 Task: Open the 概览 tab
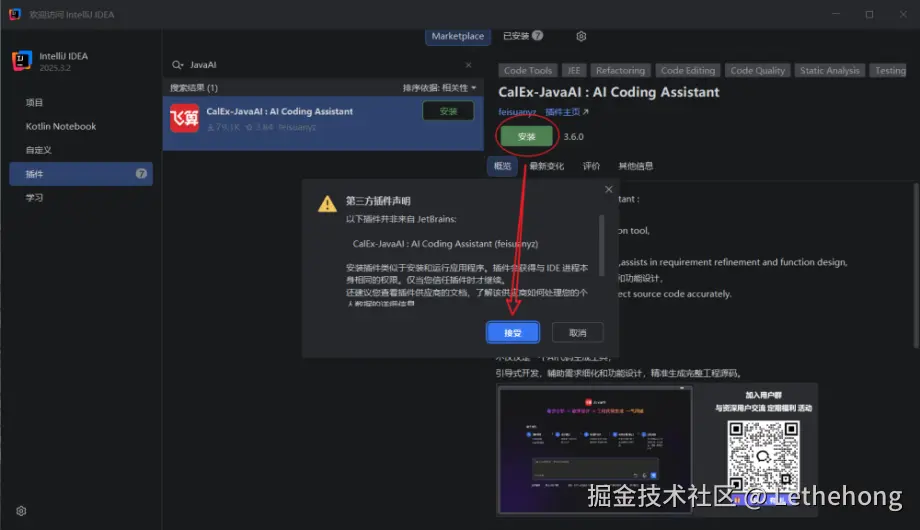pyautogui.click(x=502, y=166)
